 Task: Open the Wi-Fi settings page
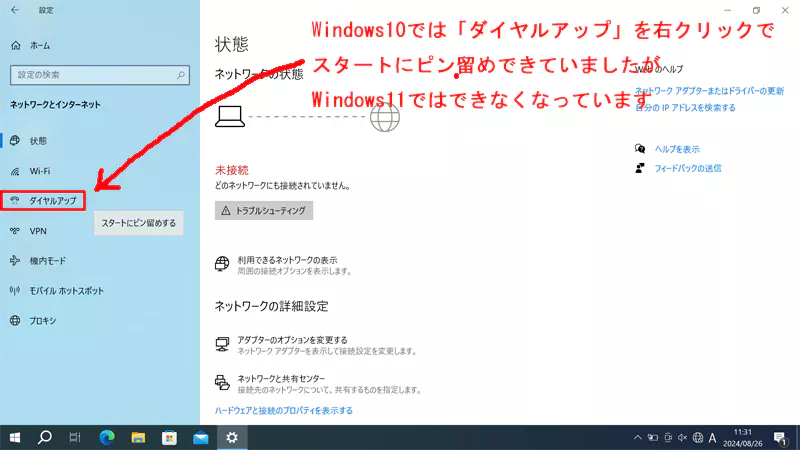tap(39, 171)
